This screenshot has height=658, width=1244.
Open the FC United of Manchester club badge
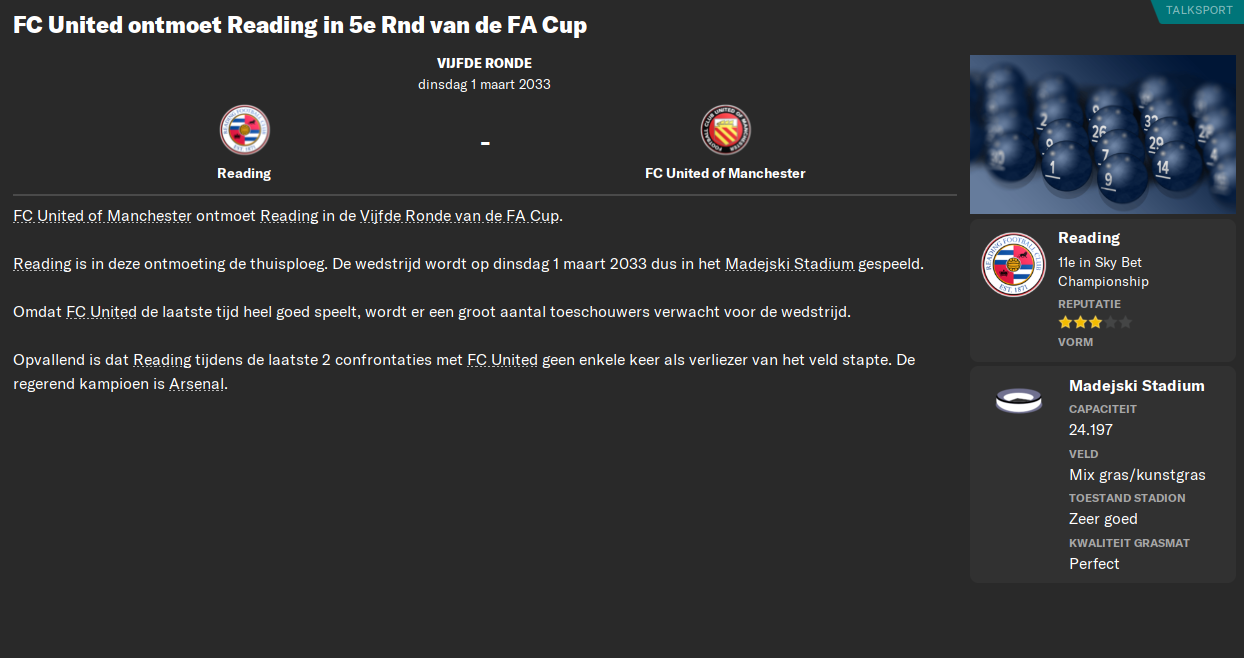[725, 129]
